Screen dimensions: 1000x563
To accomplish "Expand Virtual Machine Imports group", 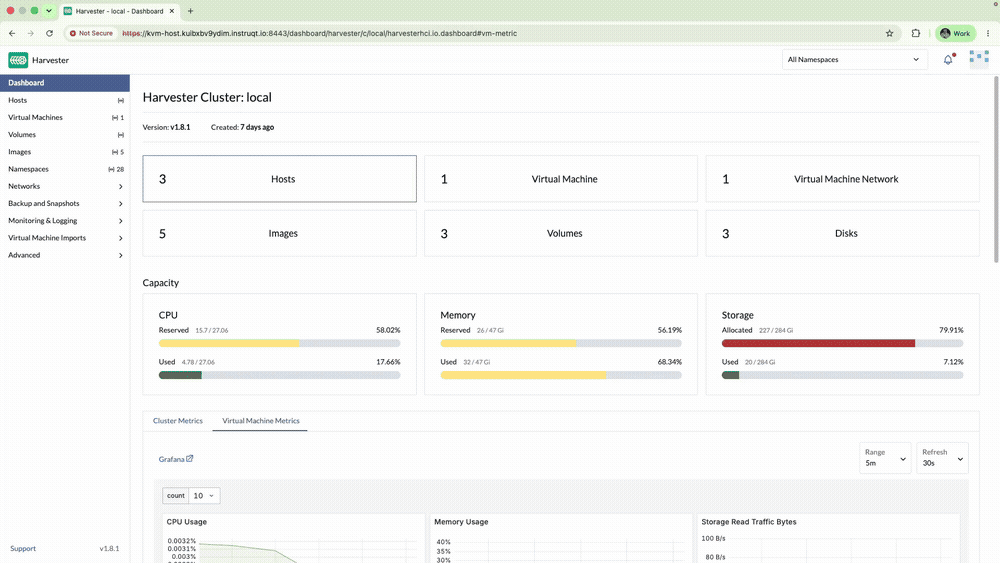I will (64, 238).
